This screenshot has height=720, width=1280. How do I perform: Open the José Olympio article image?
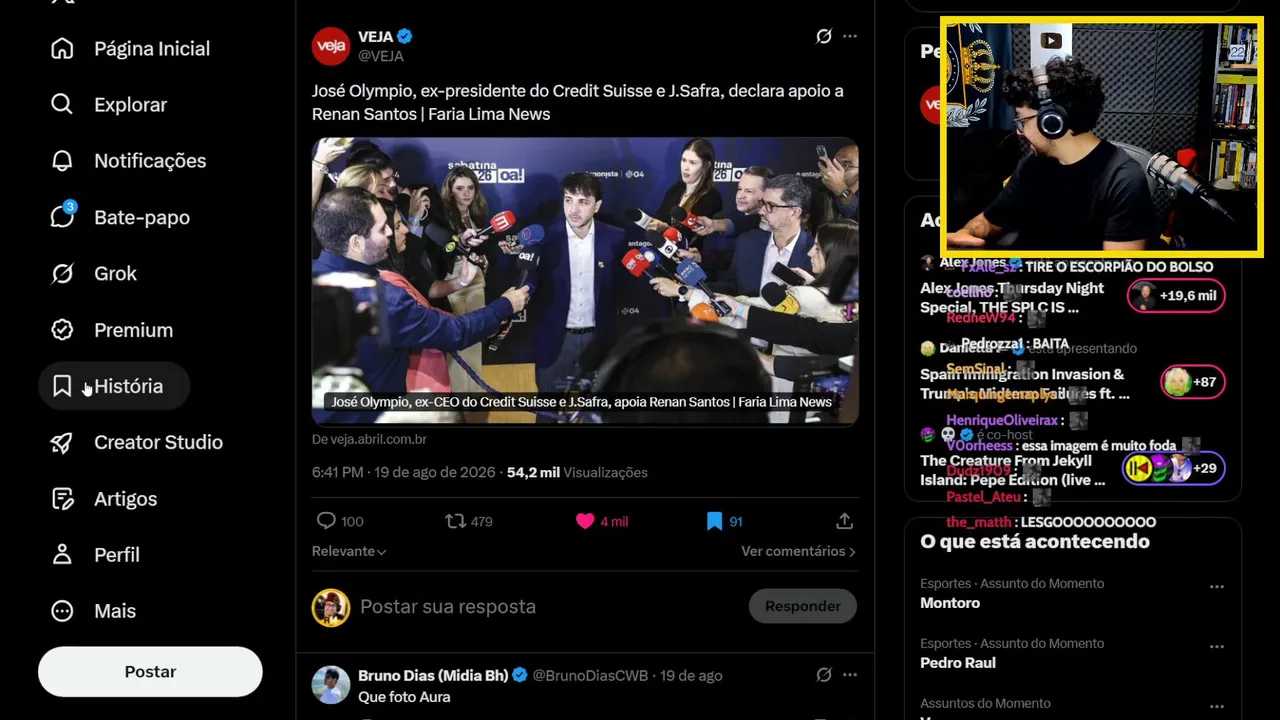coord(585,281)
